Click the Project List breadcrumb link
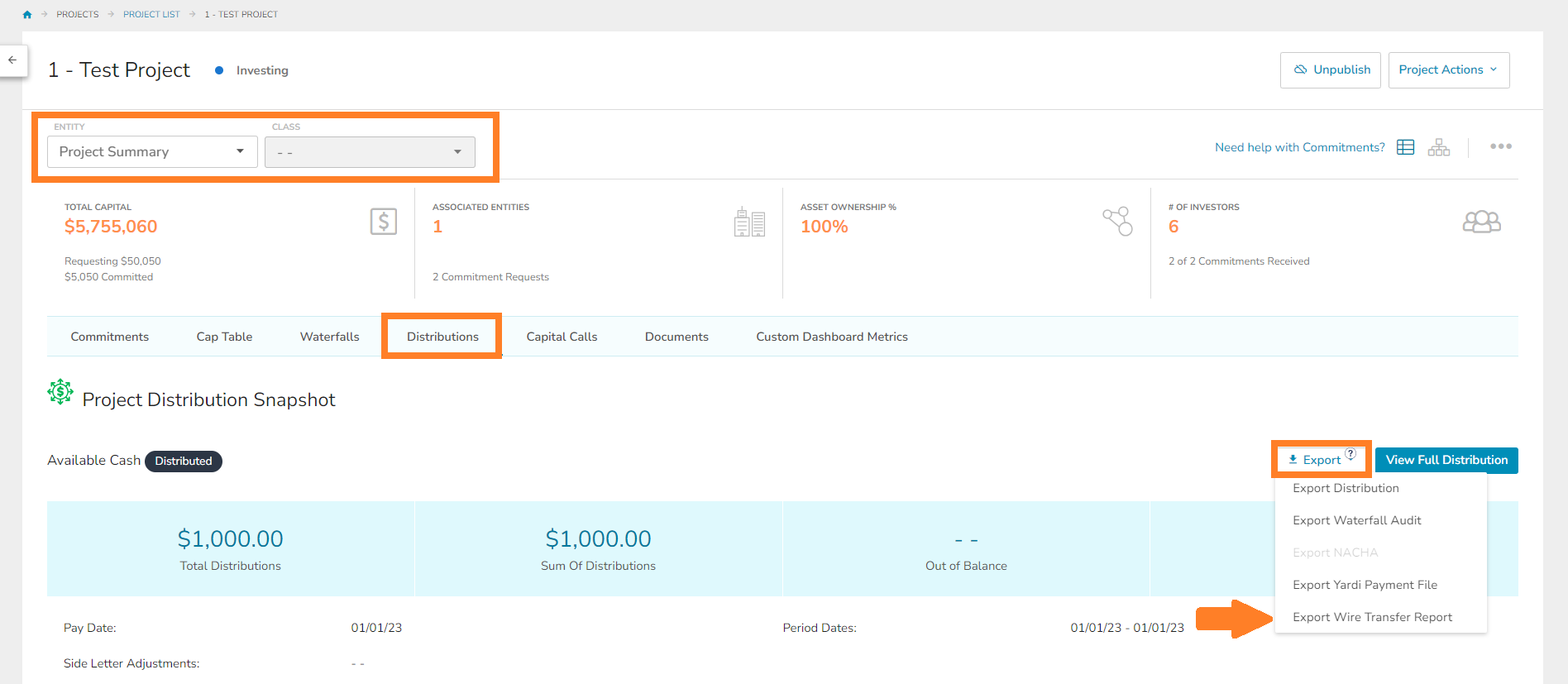1568x684 pixels. (x=151, y=14)
